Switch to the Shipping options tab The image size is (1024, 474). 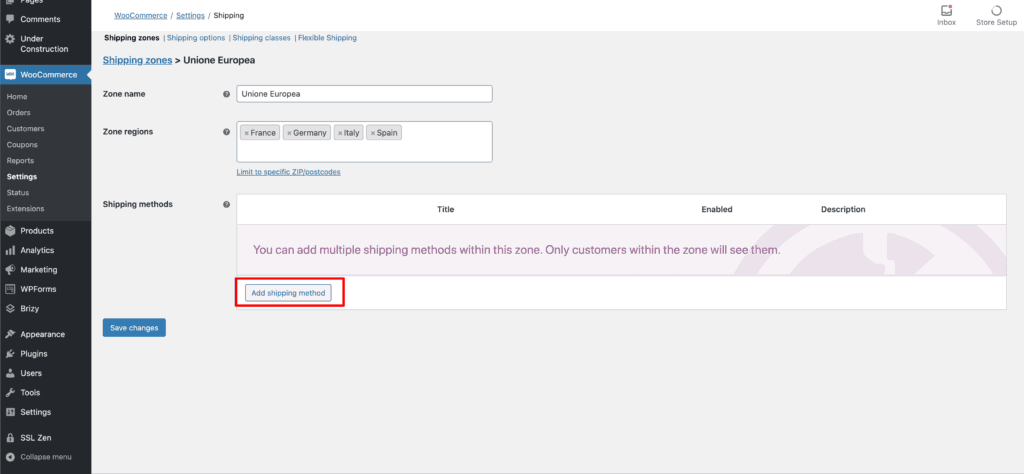[x=196, y=38]
